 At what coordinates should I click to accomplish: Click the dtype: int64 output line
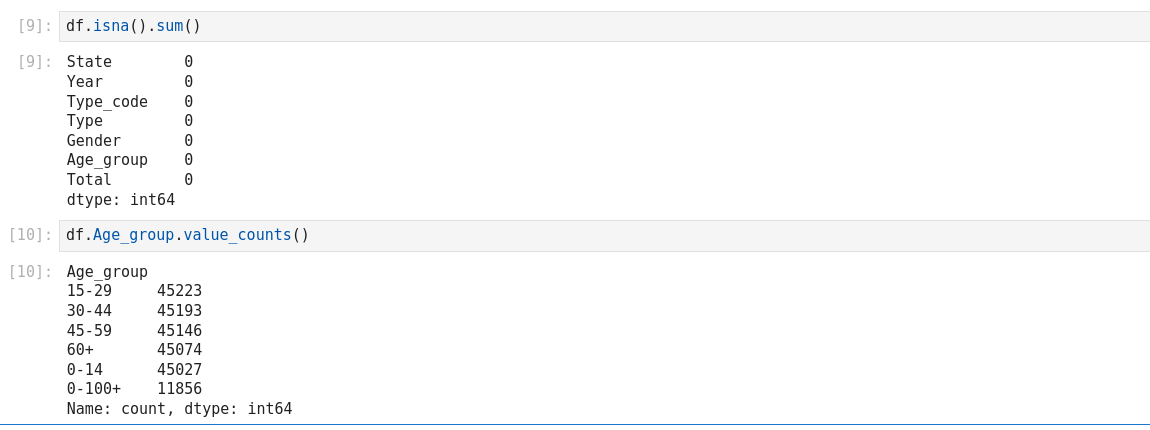click(121, 200)
